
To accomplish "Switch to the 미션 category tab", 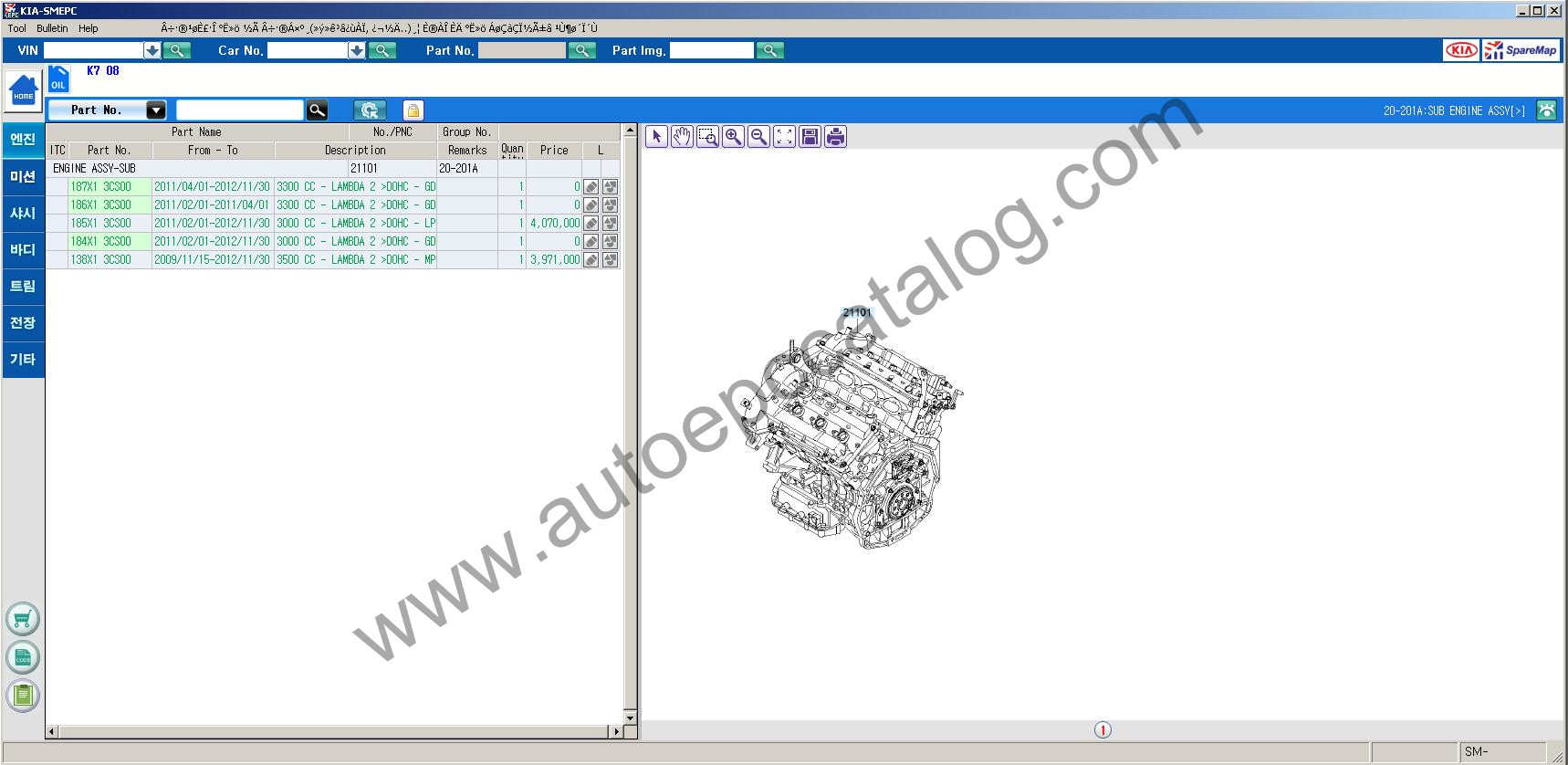I will (23, 176).
